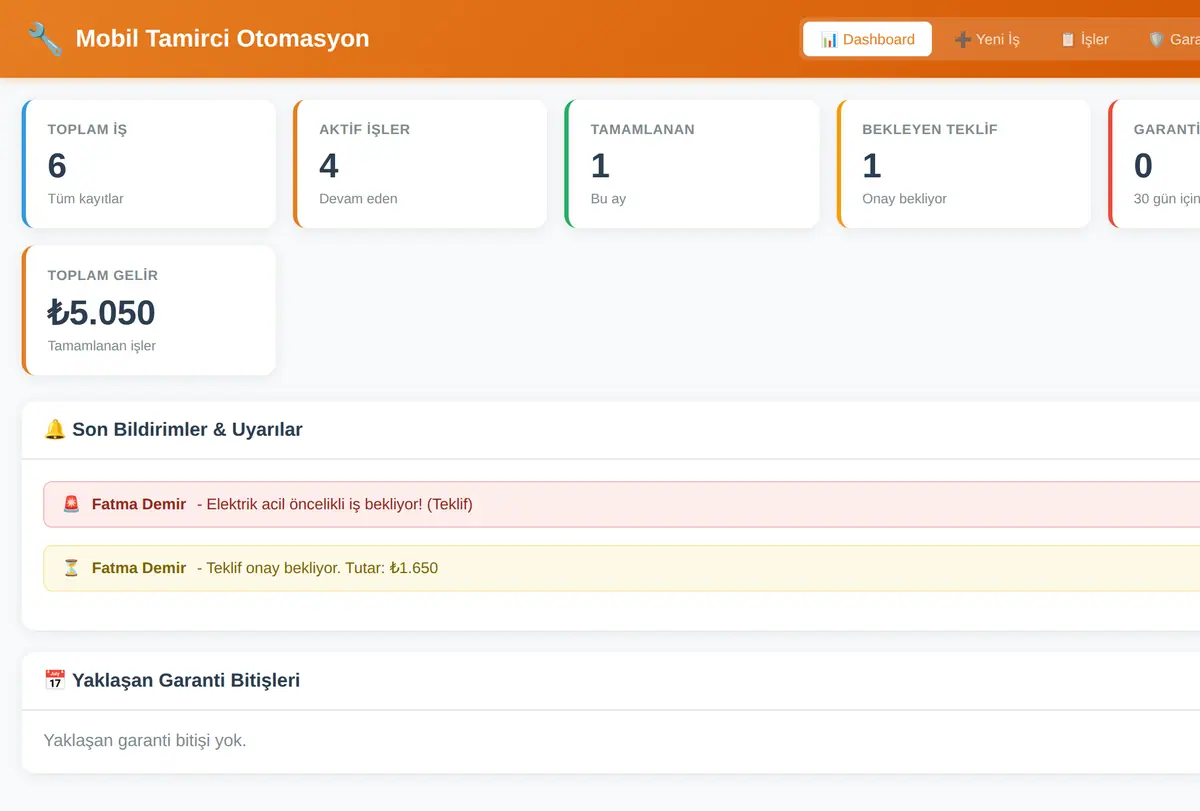Open the Dashboard tab

[867, 39]
